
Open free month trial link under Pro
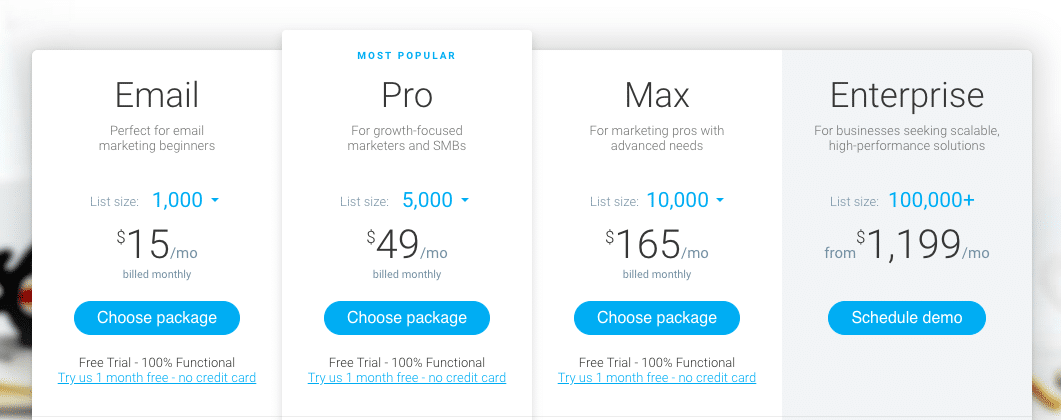tap(407, 377)
